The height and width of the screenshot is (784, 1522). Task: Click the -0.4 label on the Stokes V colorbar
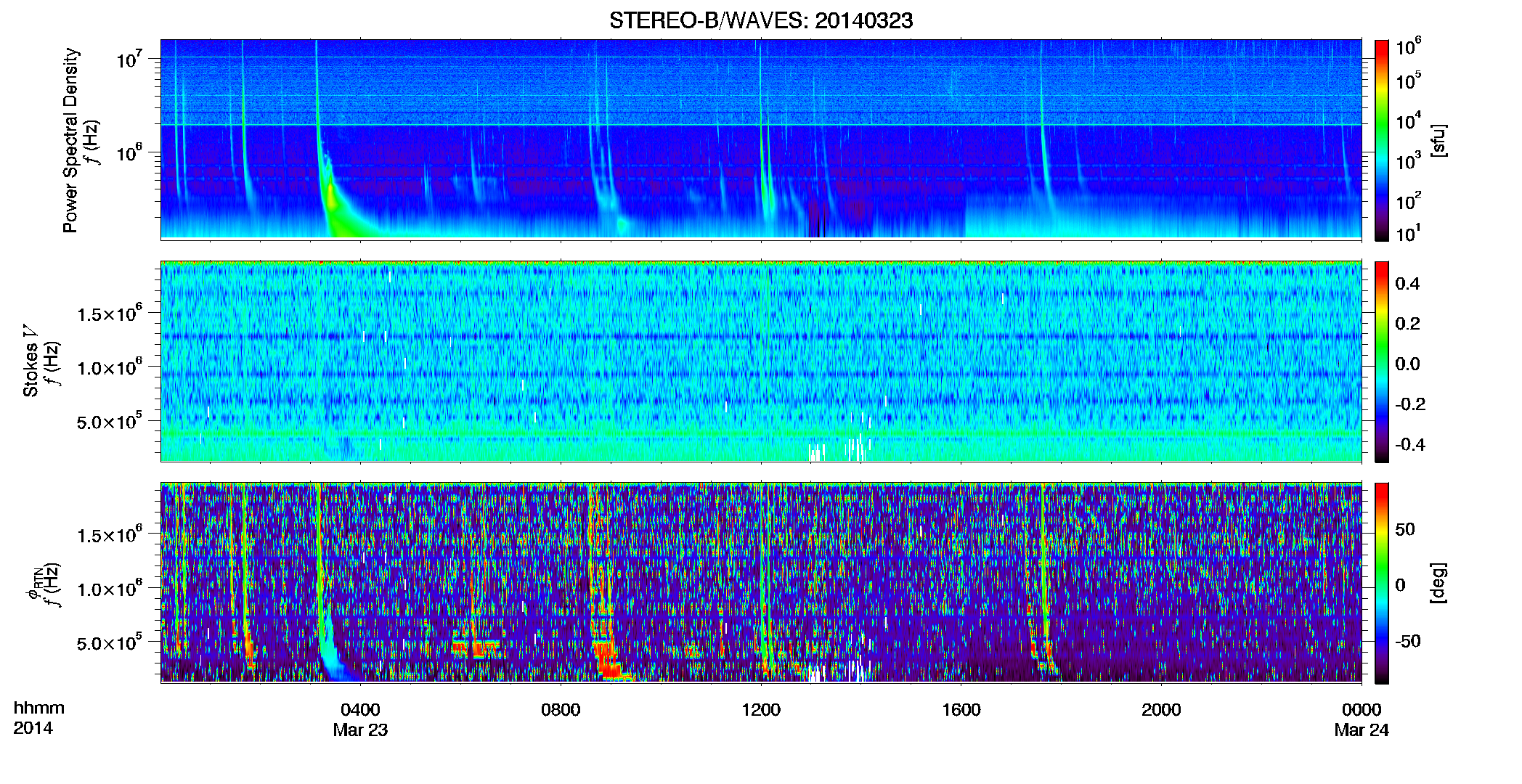(x=1410, y=444)
